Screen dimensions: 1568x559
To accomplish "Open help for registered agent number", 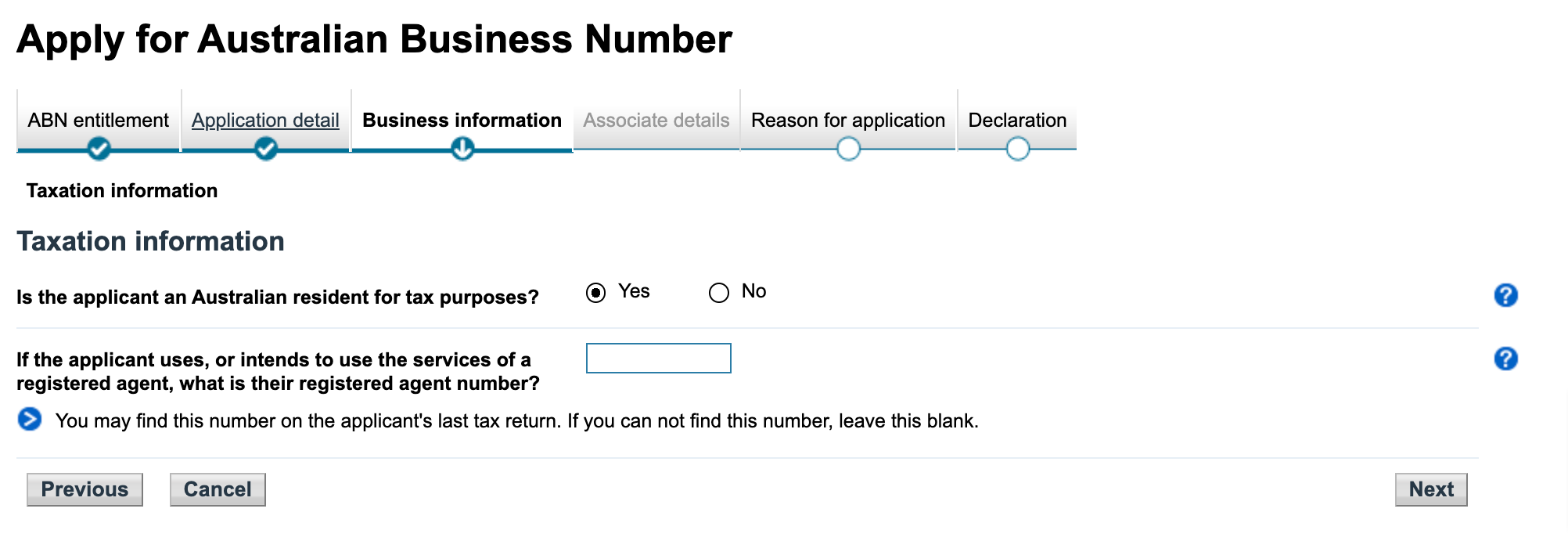I will click(x=1505, y=359).
